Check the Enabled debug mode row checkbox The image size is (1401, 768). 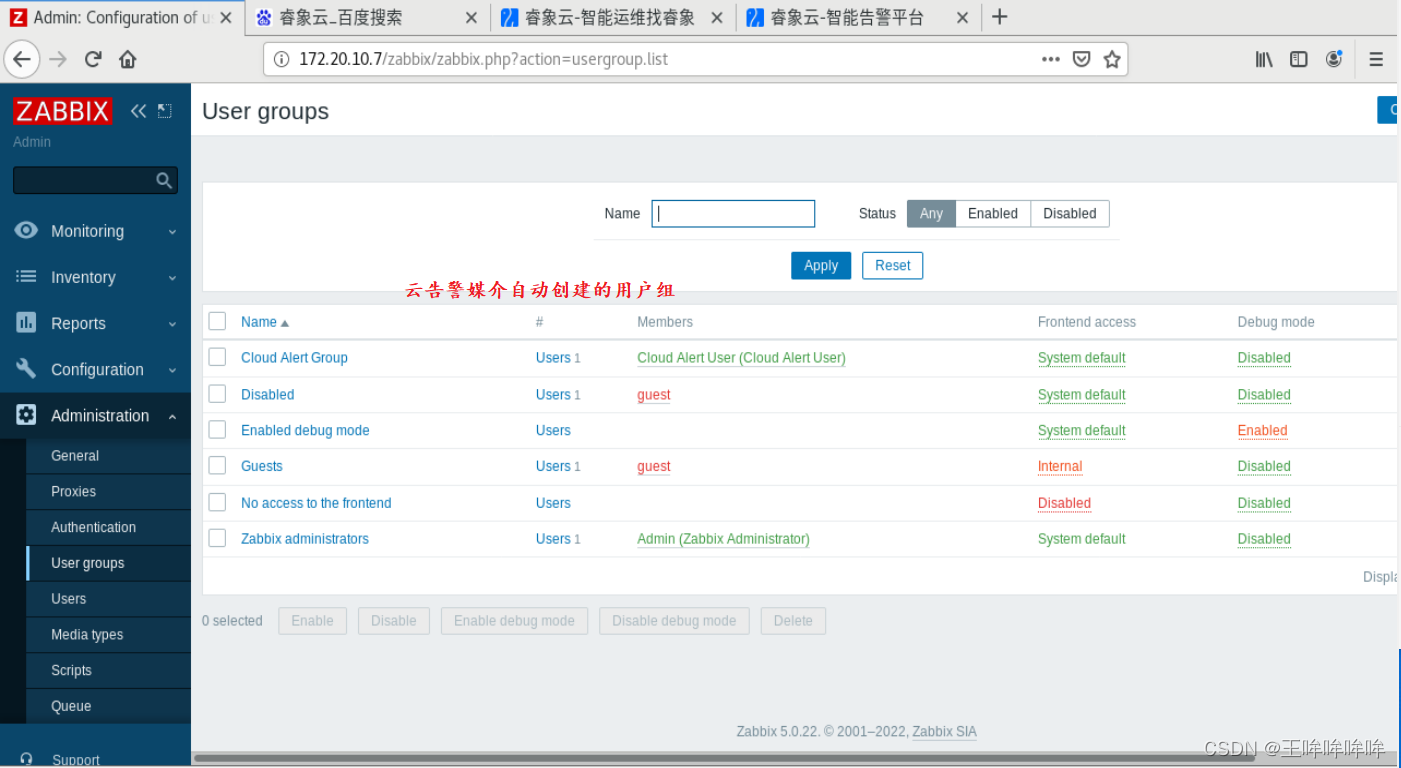point(217,429)
